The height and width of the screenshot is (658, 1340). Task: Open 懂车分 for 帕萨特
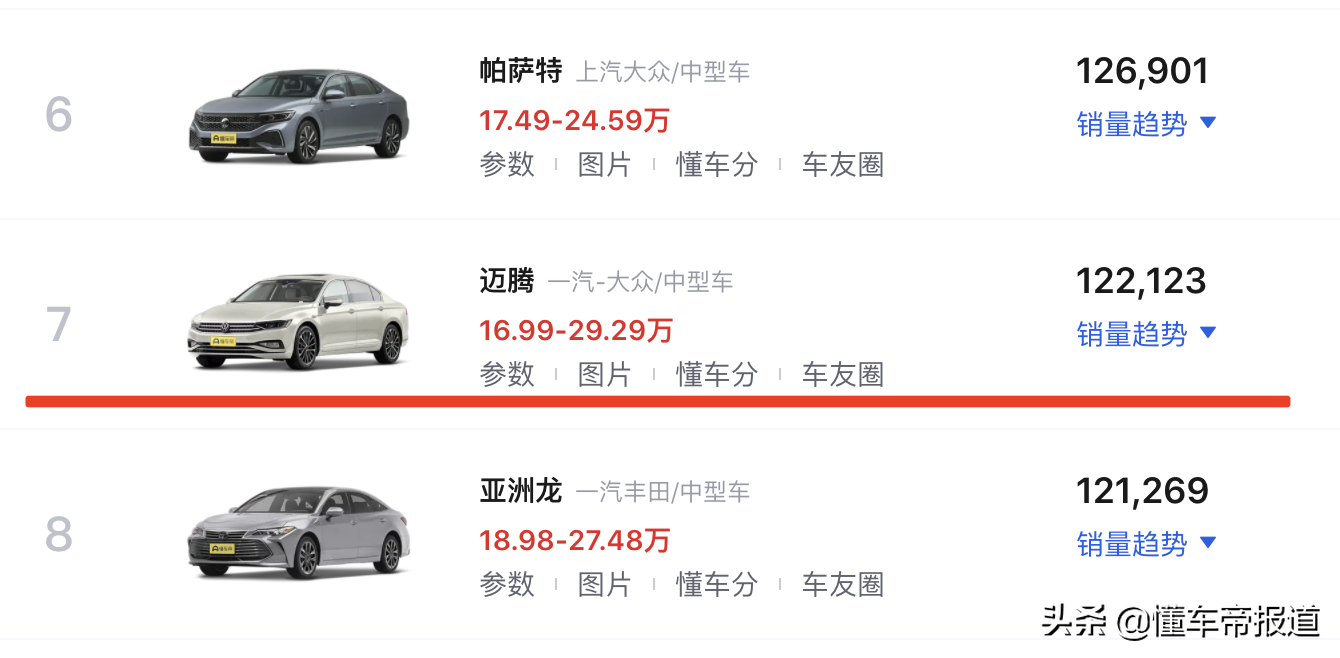717,164
